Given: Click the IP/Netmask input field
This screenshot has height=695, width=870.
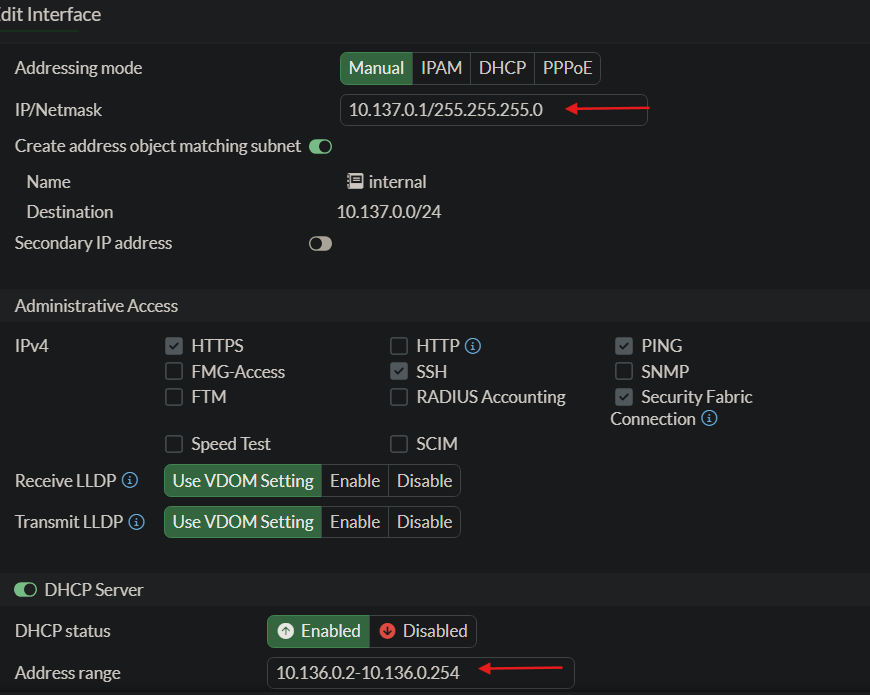Looking at the screenshot, I should [494, 110].
